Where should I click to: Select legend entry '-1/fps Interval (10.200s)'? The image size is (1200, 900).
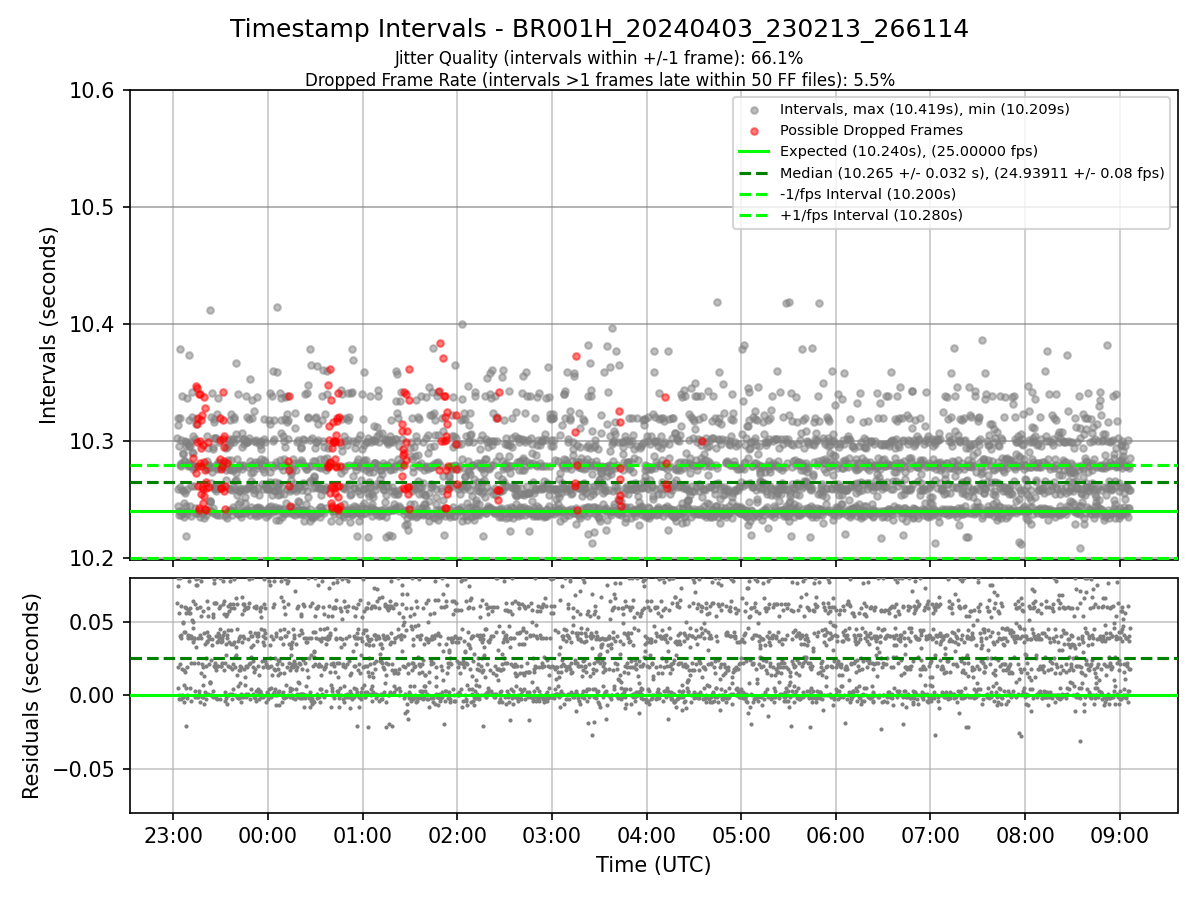coord(867,193)
